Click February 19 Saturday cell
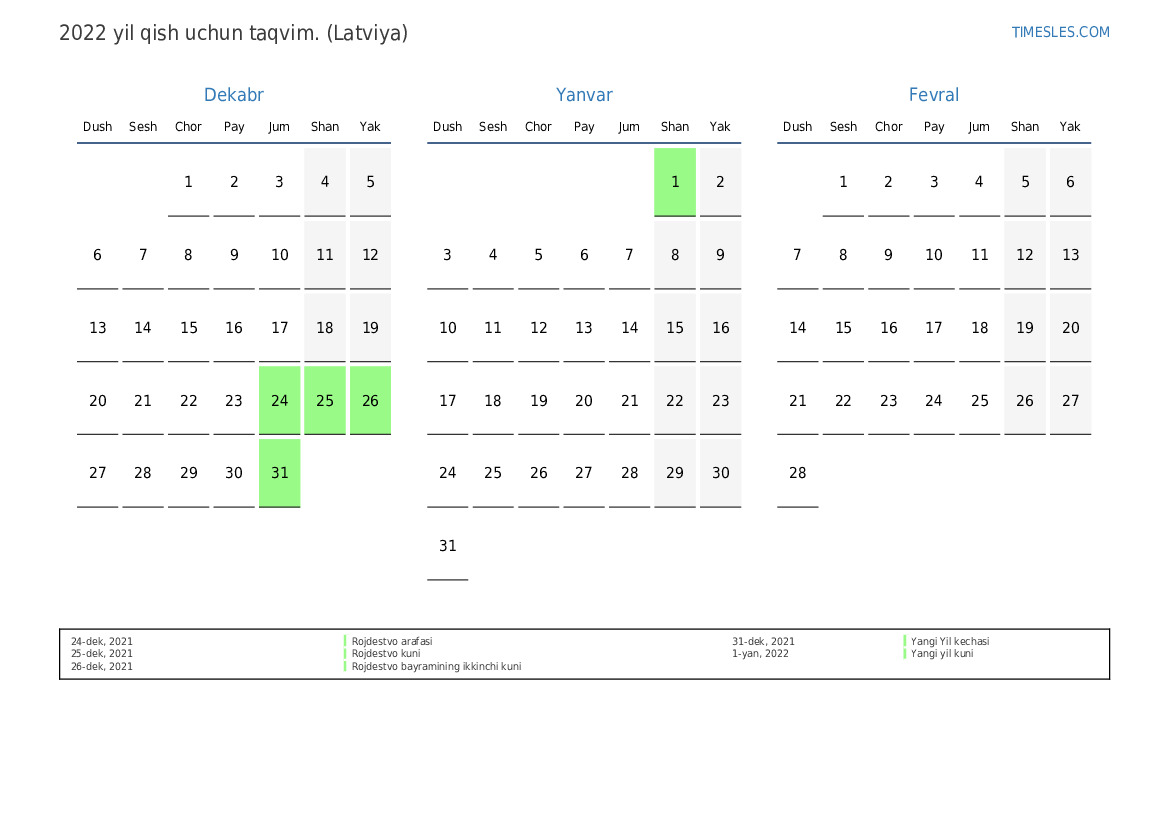The image size is (1169, 827). [x=1025, y=327]
